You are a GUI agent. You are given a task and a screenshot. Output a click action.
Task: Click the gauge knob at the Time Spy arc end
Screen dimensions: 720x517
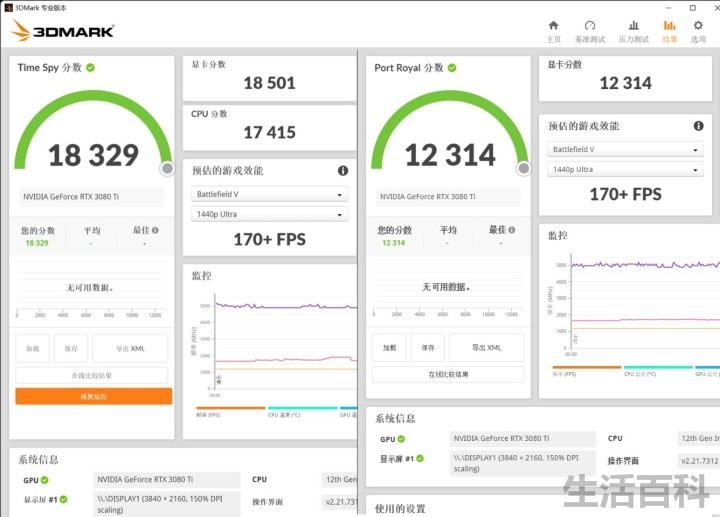168,169
